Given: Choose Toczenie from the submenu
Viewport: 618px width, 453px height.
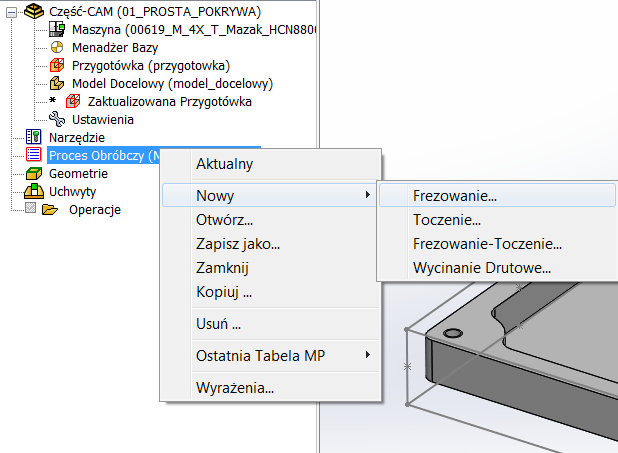Looking at the screenshot, I should click(447, 220).
